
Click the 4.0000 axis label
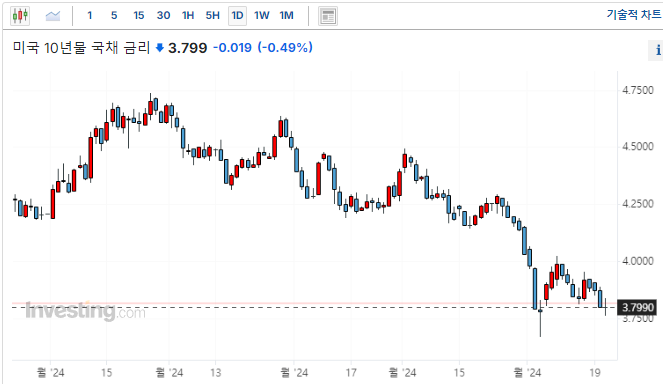pos(638,261)
